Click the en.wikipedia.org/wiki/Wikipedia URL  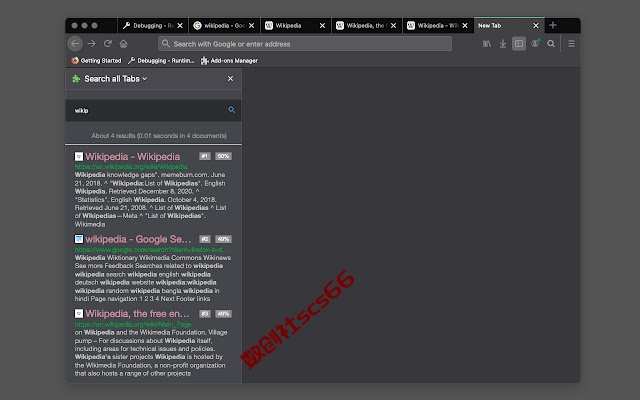131,167
